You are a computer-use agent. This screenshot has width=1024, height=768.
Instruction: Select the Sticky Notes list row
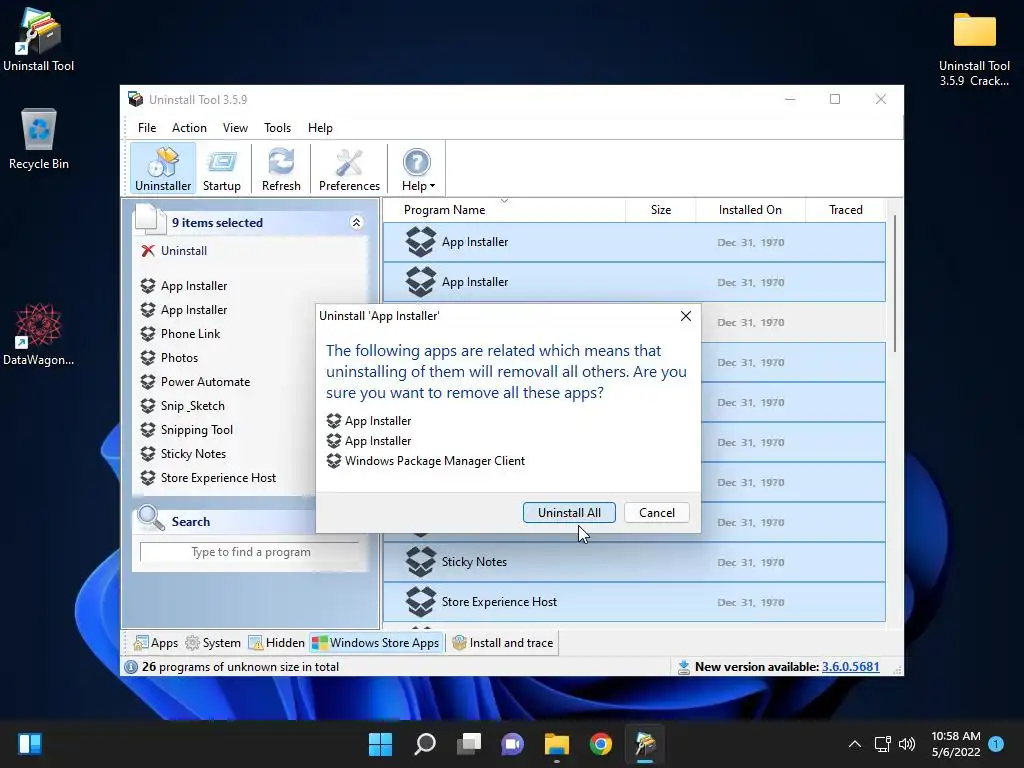coord(634,562)
